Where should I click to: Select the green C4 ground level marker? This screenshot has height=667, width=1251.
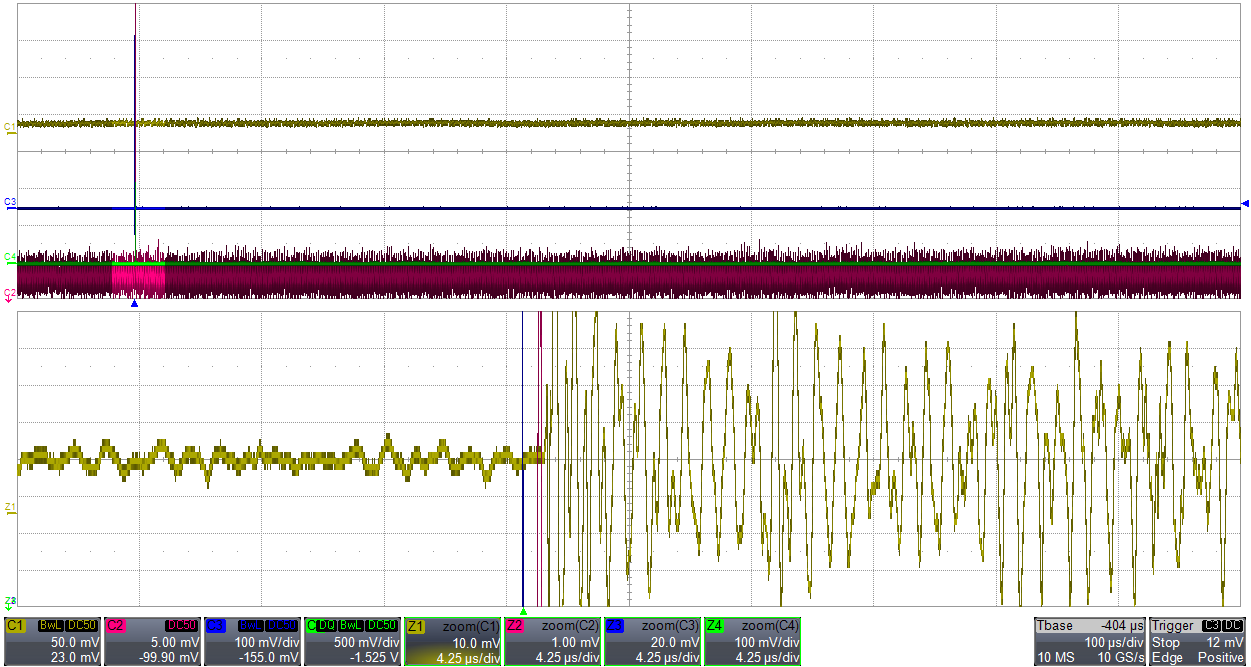coord(10,257)
